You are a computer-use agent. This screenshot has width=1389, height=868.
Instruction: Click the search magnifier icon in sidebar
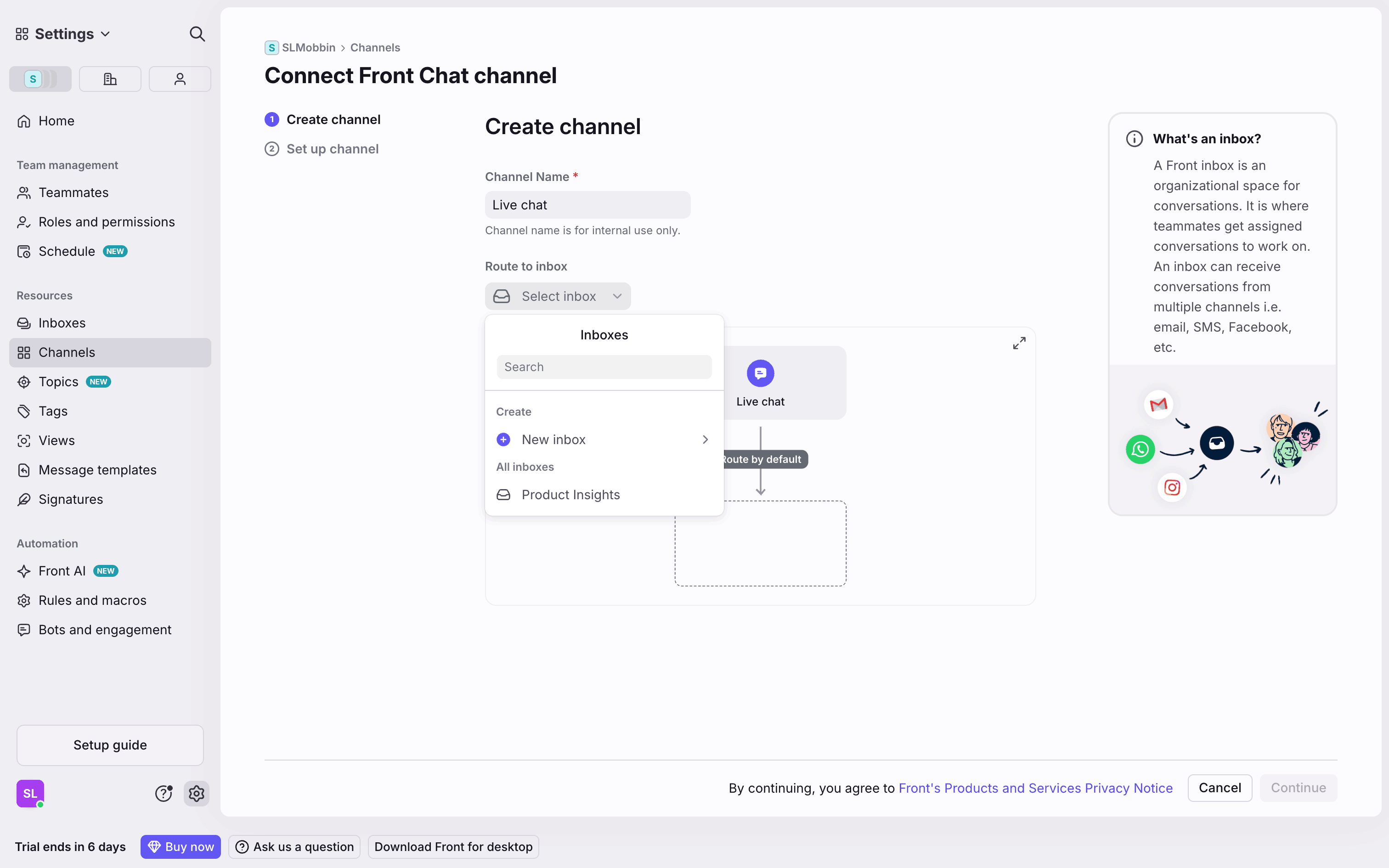pyautogui.click(x=197, y=34)
